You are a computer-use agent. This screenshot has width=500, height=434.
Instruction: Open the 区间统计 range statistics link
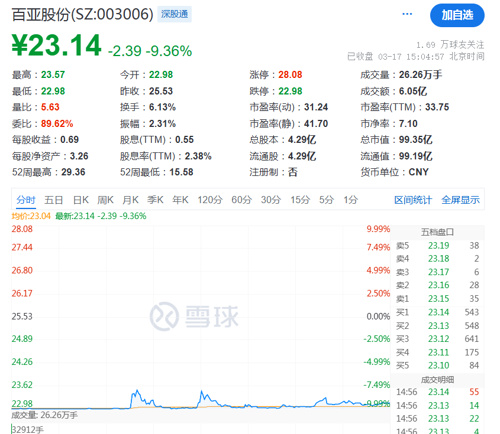tap(413, 200)
